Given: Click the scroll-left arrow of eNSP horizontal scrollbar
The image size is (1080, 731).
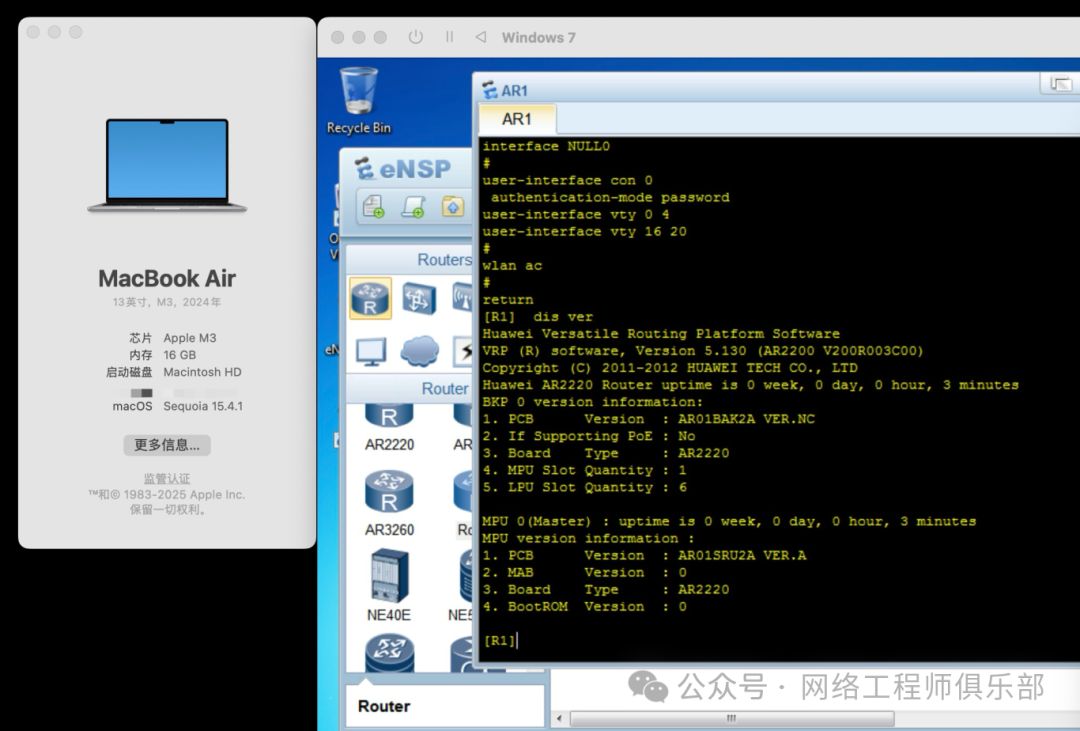Looking at the screenshot, I should coord(559,719).
